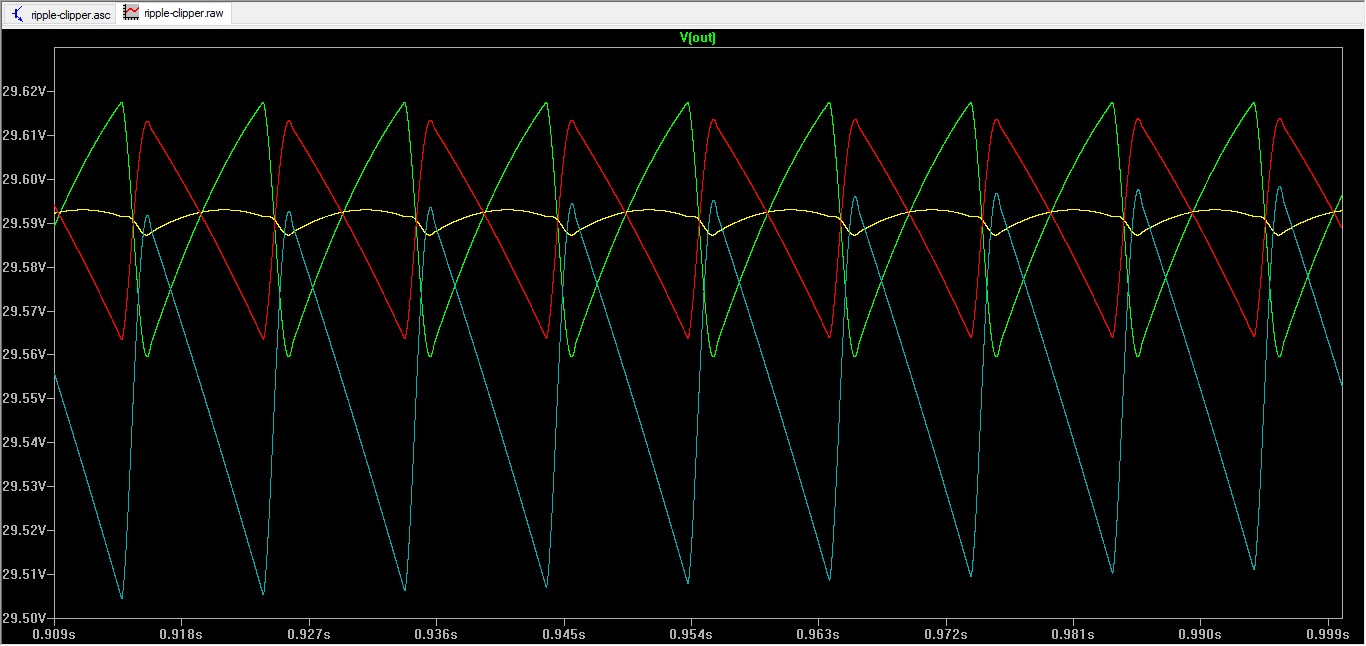Click the 0.990s time axis label
Image resolution: width=1366 pixels, height=646 pixels.
(1201, 635)
